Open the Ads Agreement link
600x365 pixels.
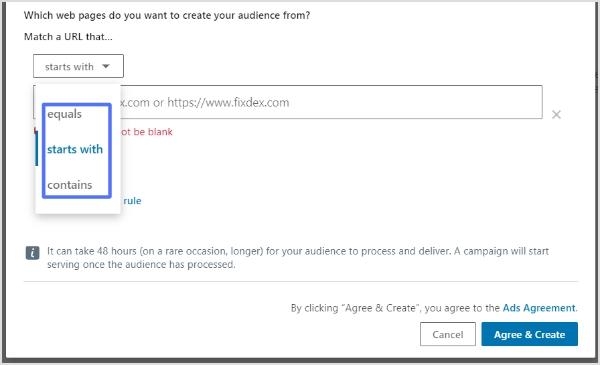(538, 308)
